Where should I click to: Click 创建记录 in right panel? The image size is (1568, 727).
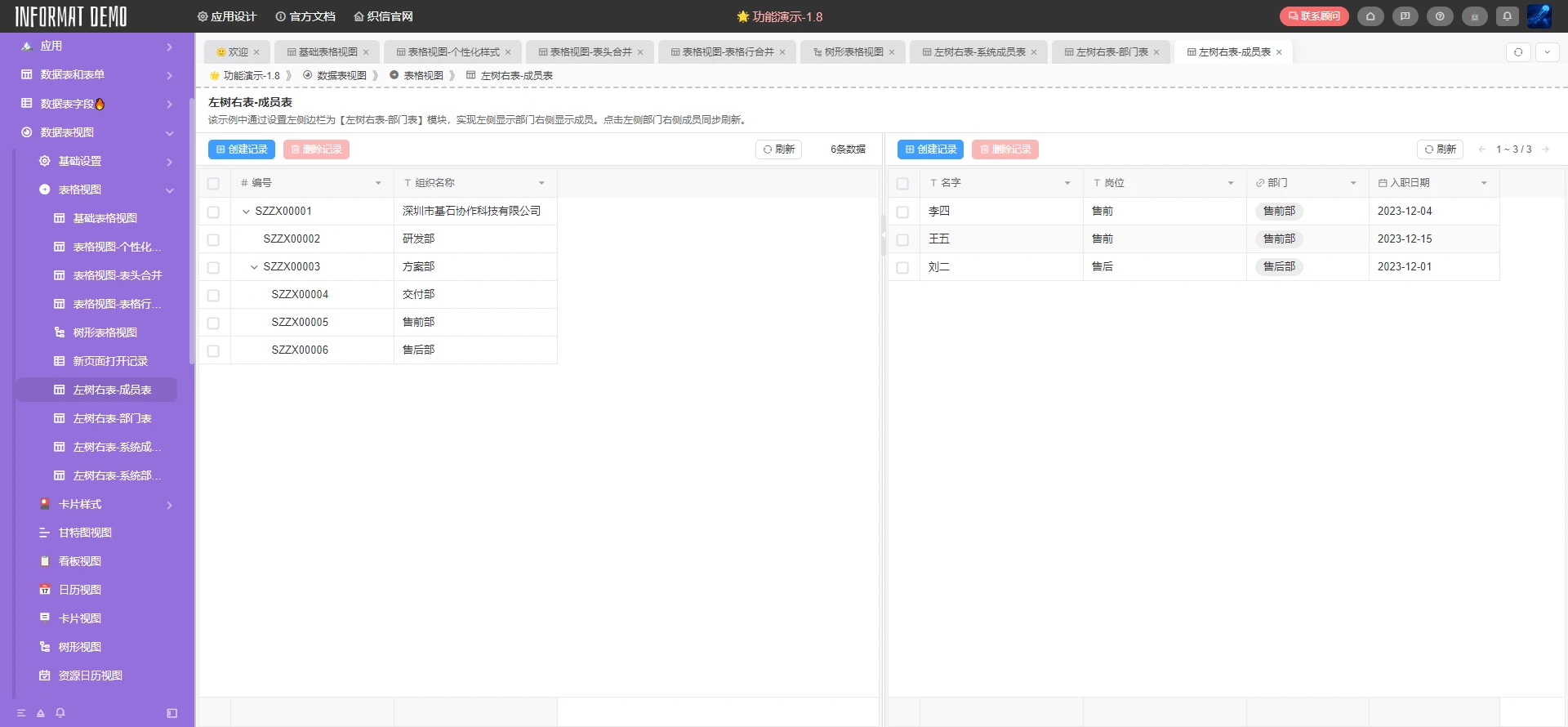[x=930, y=149]
